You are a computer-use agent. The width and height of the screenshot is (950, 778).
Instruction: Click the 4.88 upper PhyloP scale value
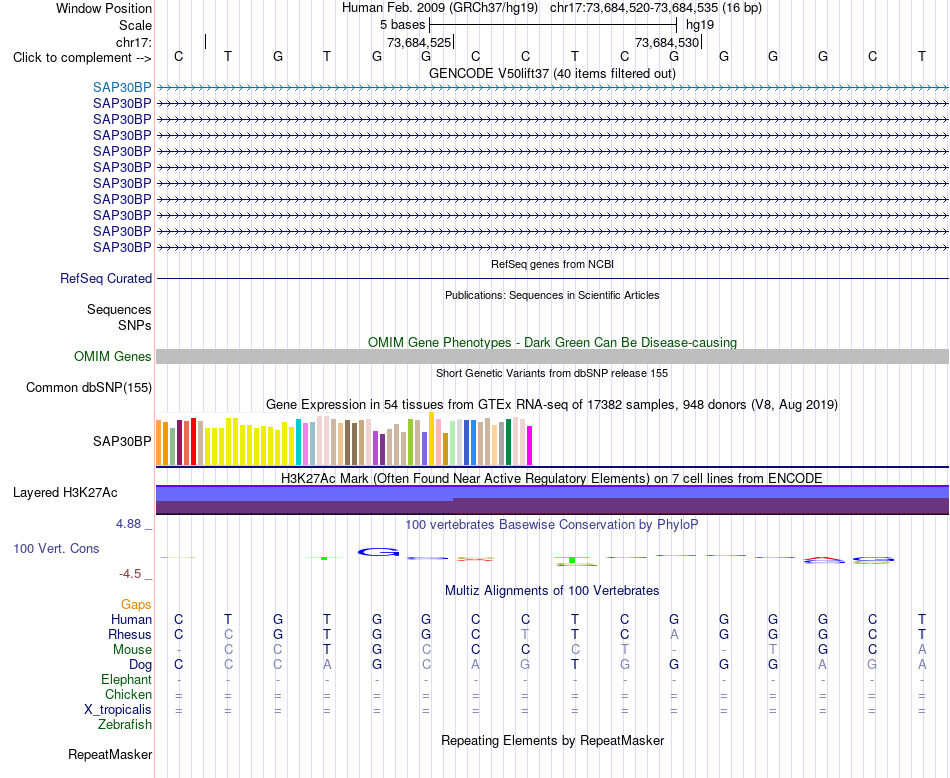128,524
